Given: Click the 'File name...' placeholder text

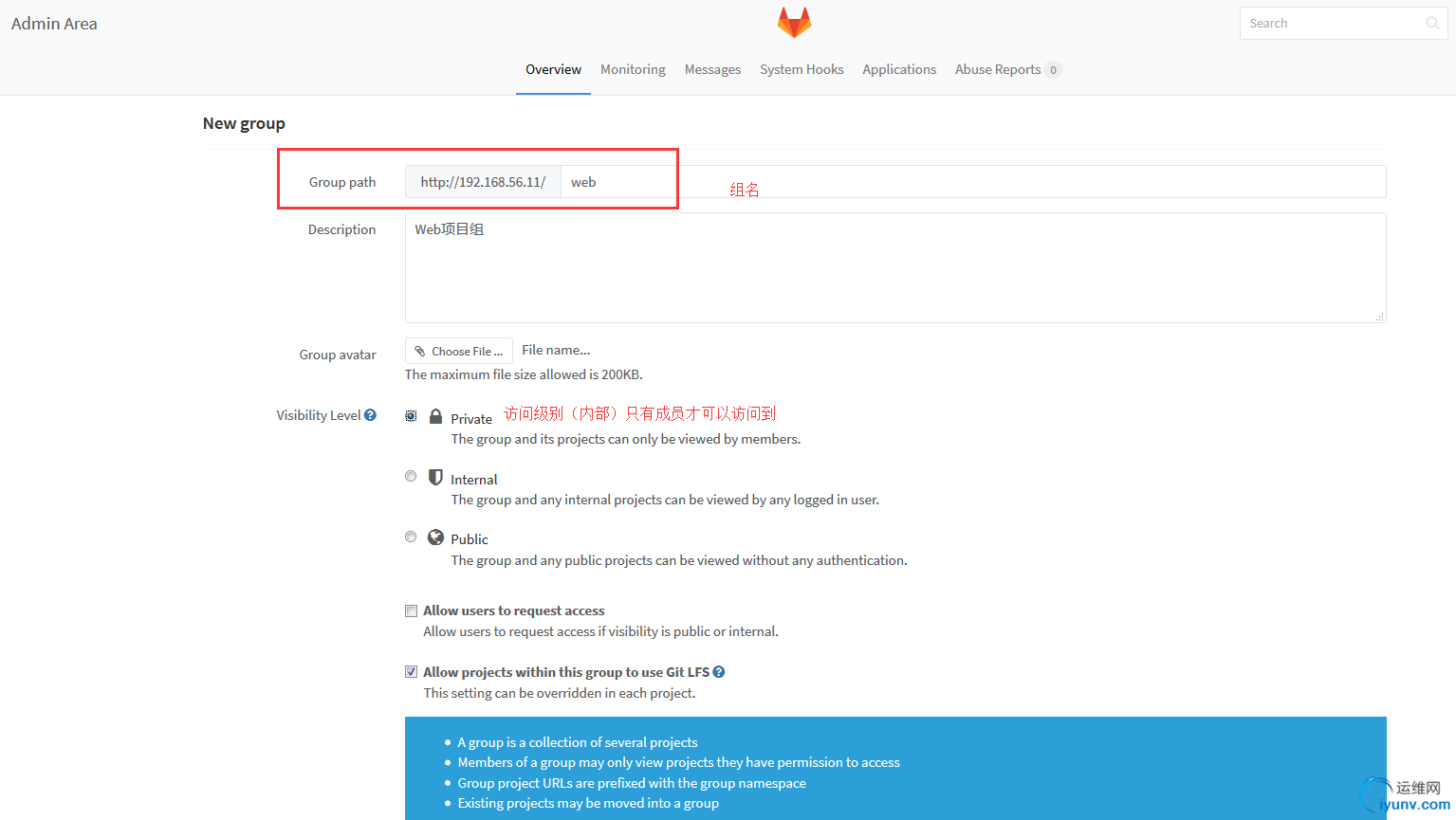Looking at the screenshot, I should (556, 350).
